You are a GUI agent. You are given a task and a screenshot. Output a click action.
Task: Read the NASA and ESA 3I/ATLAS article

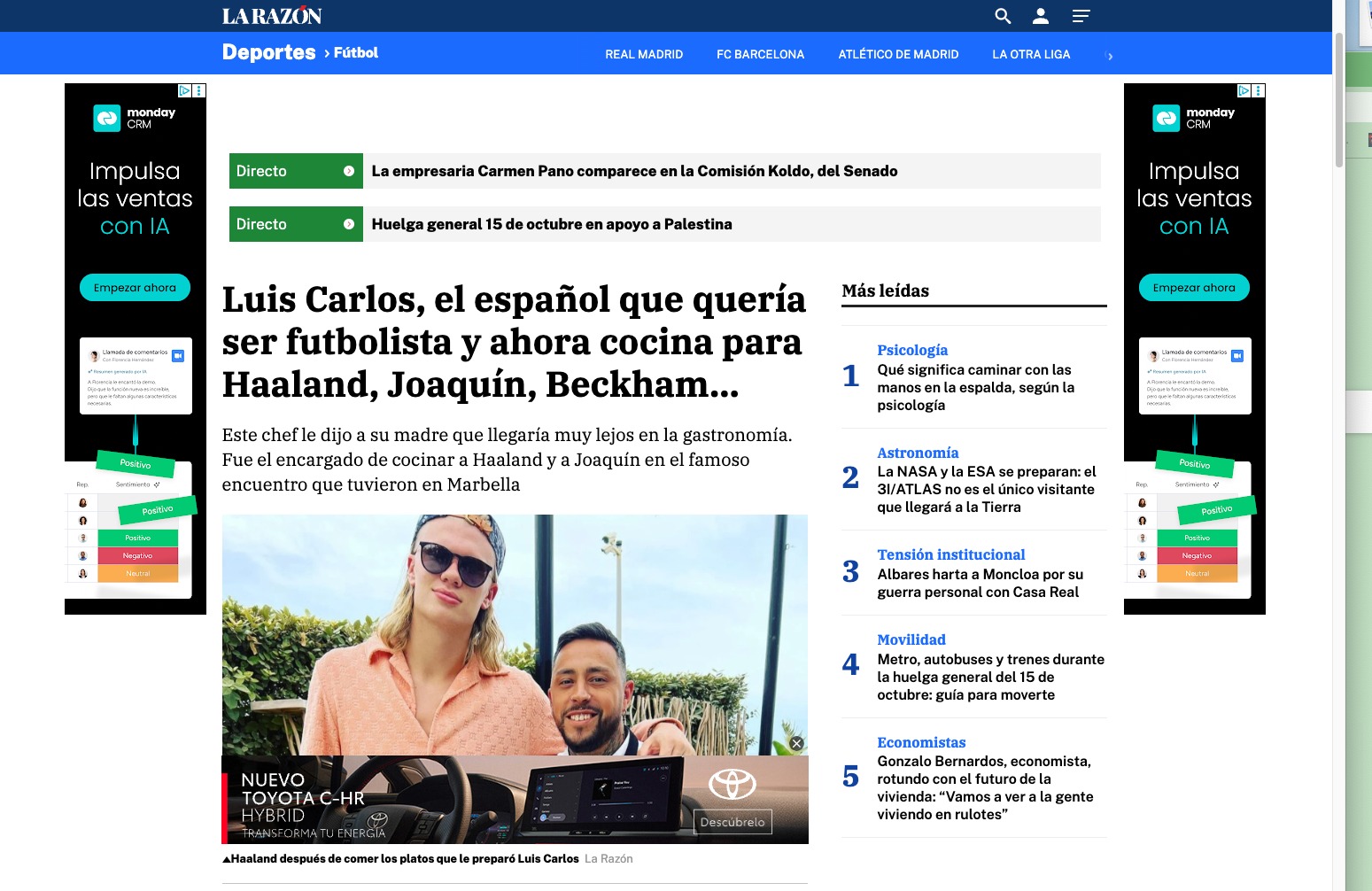tap(986, 489)
